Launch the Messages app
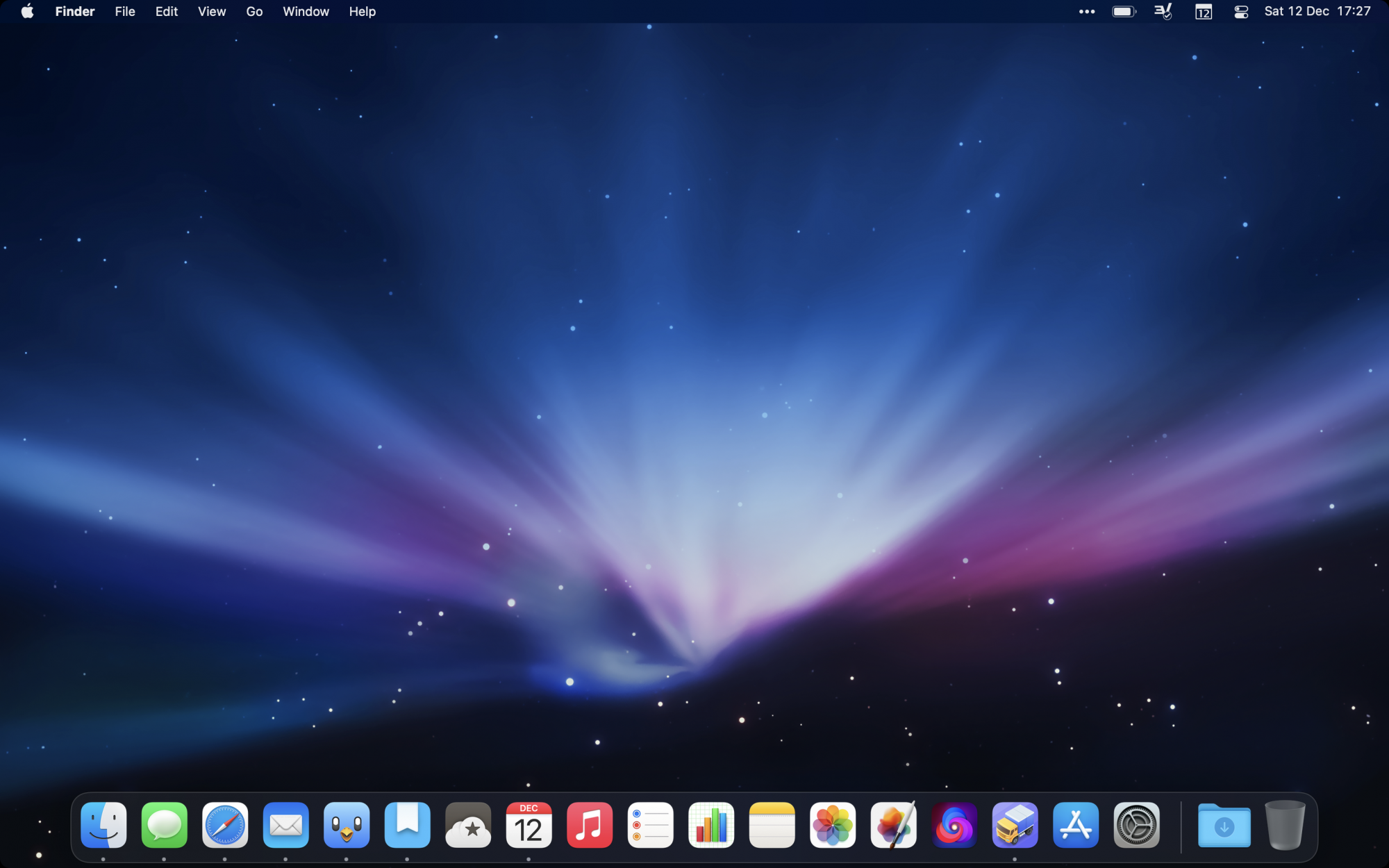Viewport: 1389px width, 868px height. pyautogui.click(x=165, y=825)
